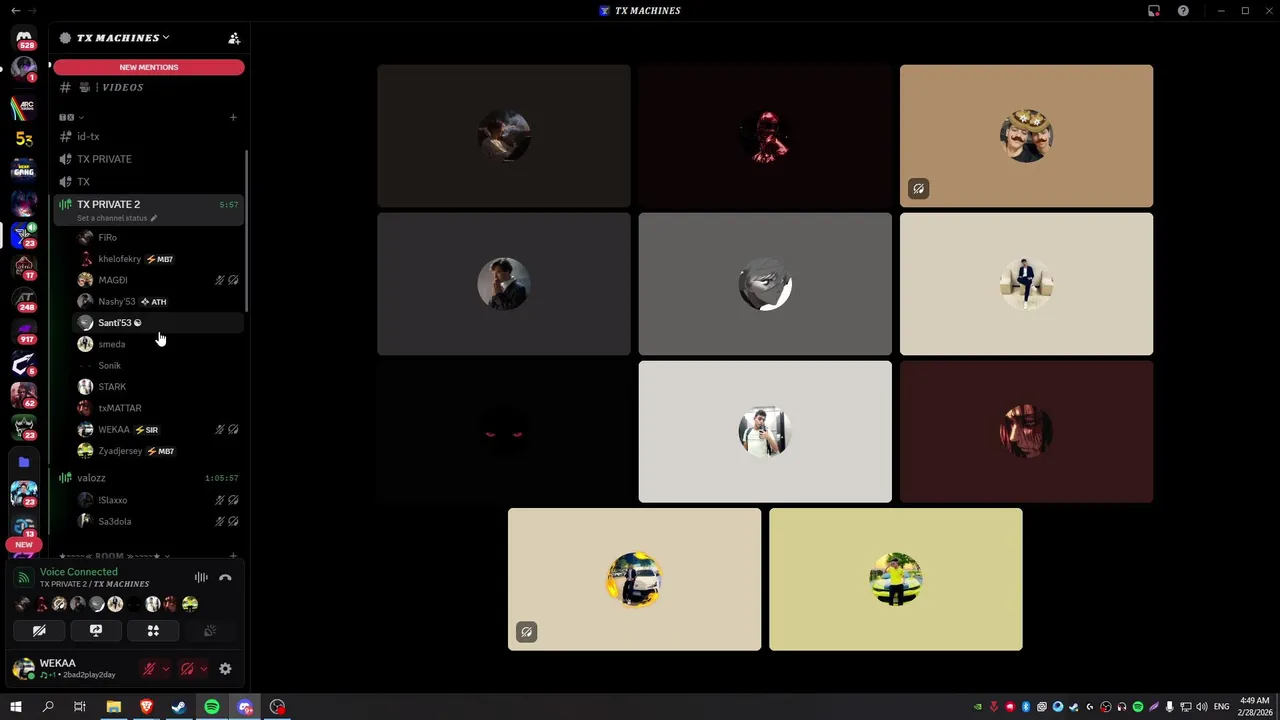1280x720 pixels.
Task: Click the yellow-green video tile
Action: tap(896, 579)
